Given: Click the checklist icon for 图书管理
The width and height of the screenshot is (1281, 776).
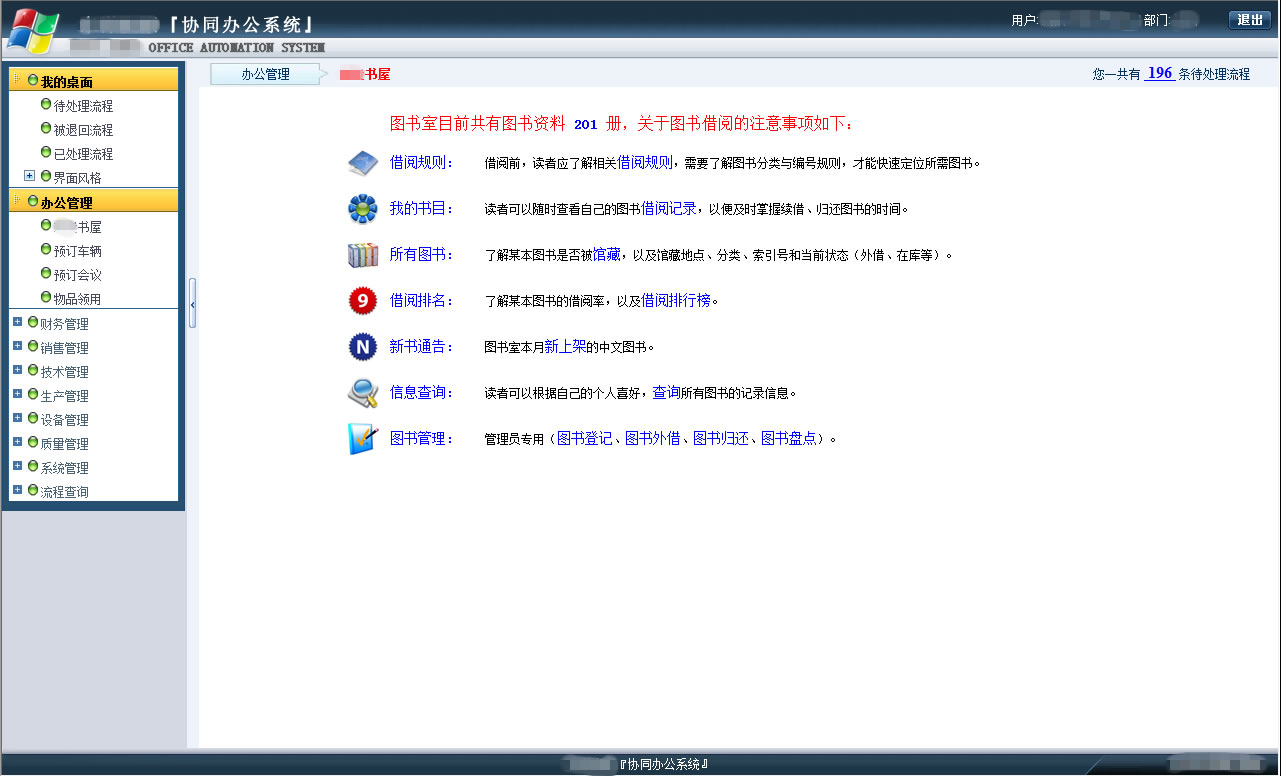Looking at the screenshot, I should (x=362, y=438).
